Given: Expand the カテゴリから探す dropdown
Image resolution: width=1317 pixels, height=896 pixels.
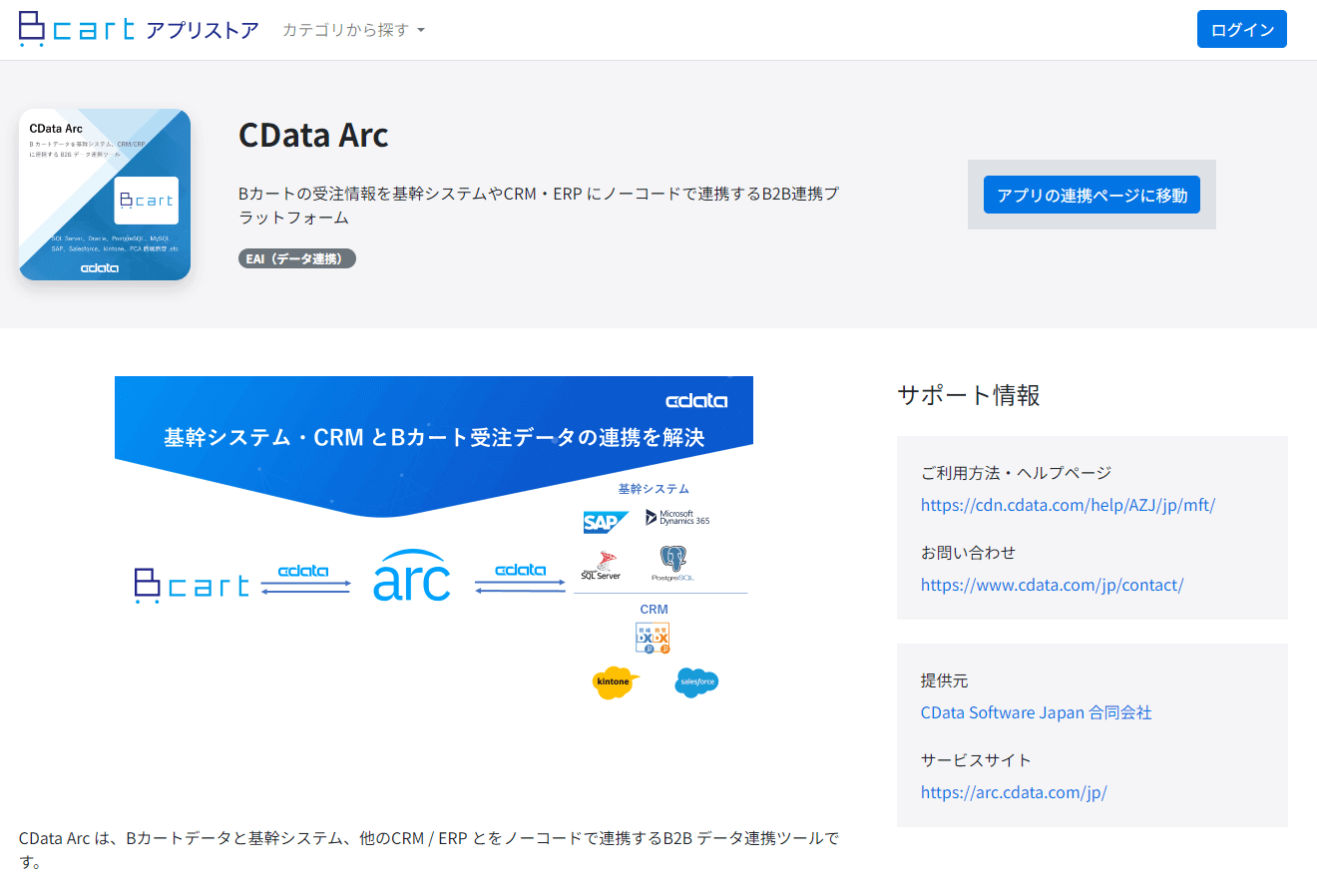Looking at the screenshot, I should tap(353, 30).
